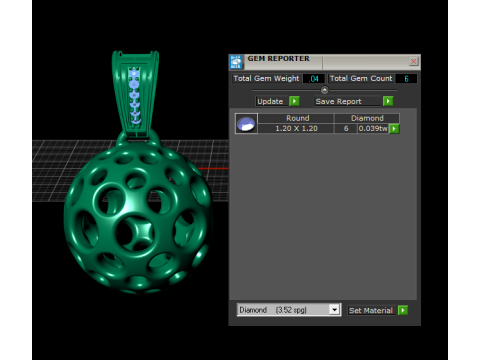Click the 'Total Gem Count' label
Viewport: 480px width, 360px height.
[361, 78]
